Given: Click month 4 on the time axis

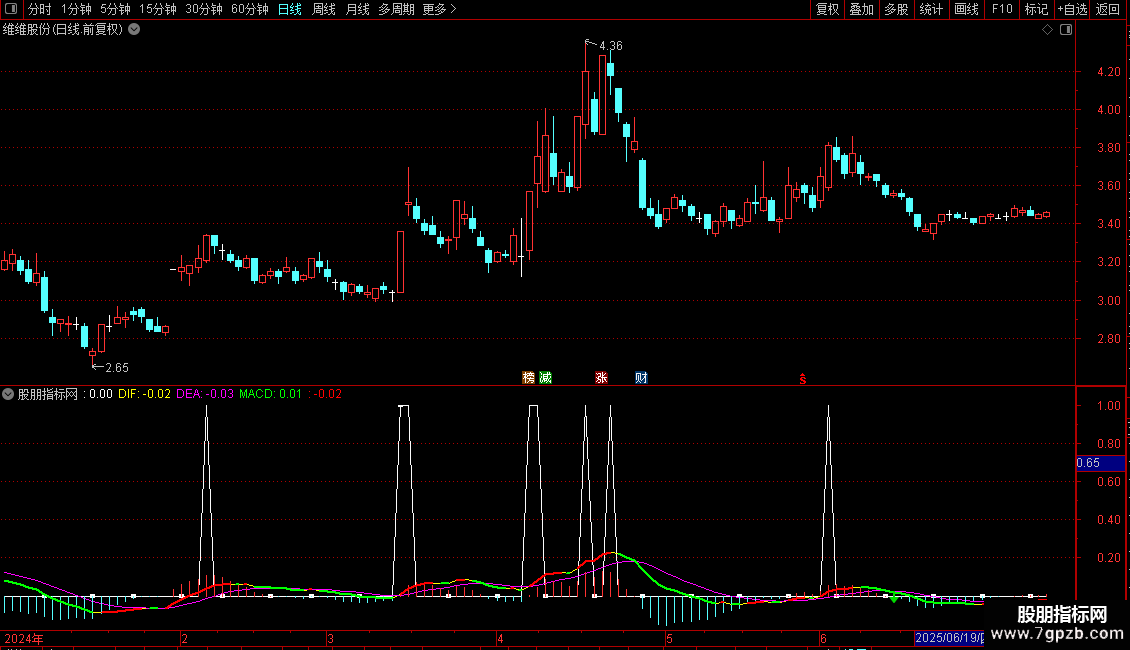Looking at the screenshot, I should [499, 639].
